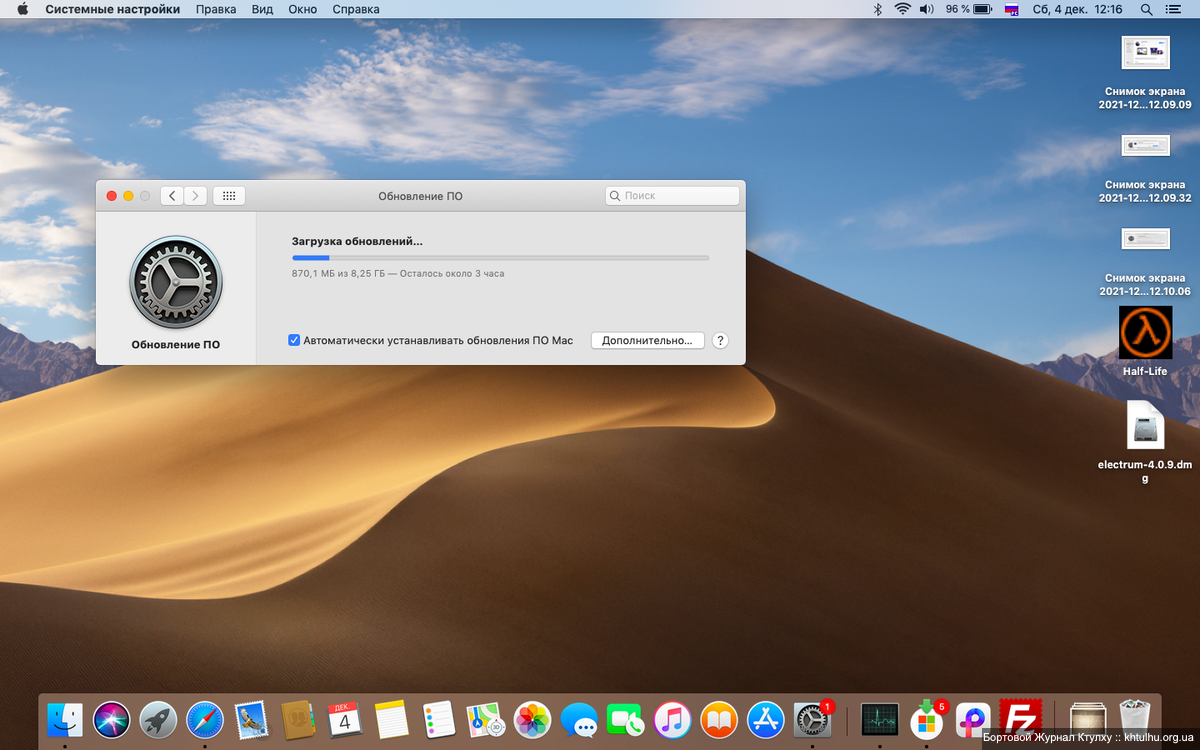Open the App Store in Dock
This screenshot has width=1200, height=750.
[x=766, y=719]
